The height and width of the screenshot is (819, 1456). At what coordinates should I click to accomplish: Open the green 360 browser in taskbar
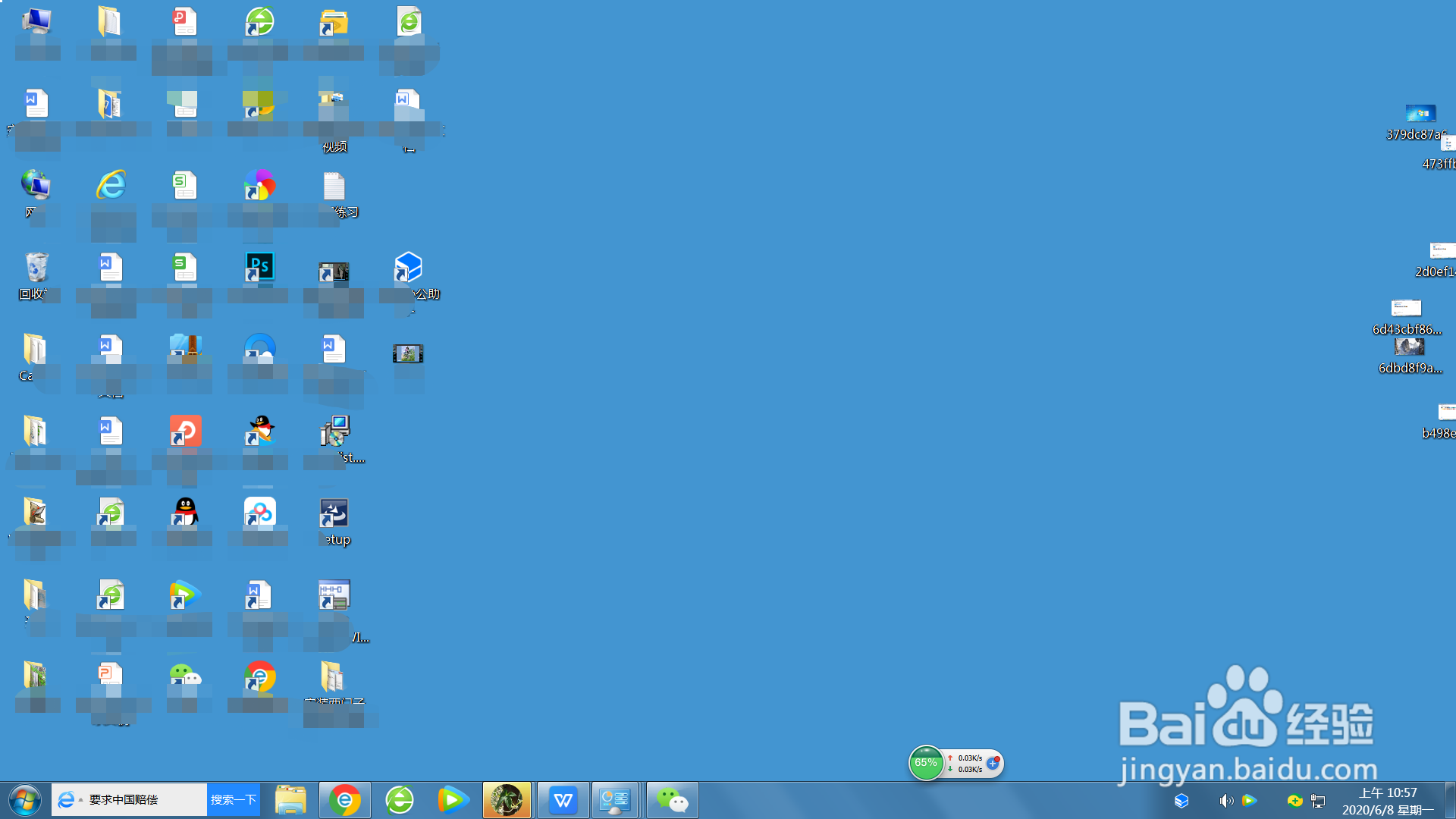[400, 800]
